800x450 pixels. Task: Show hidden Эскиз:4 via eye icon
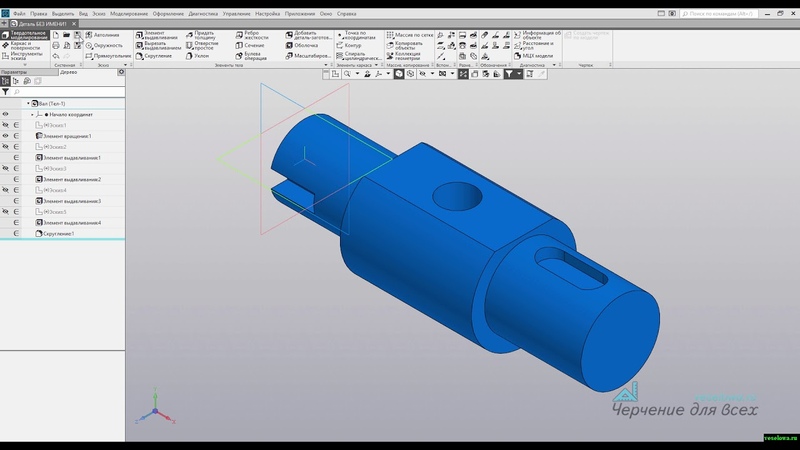click(5, 190)
